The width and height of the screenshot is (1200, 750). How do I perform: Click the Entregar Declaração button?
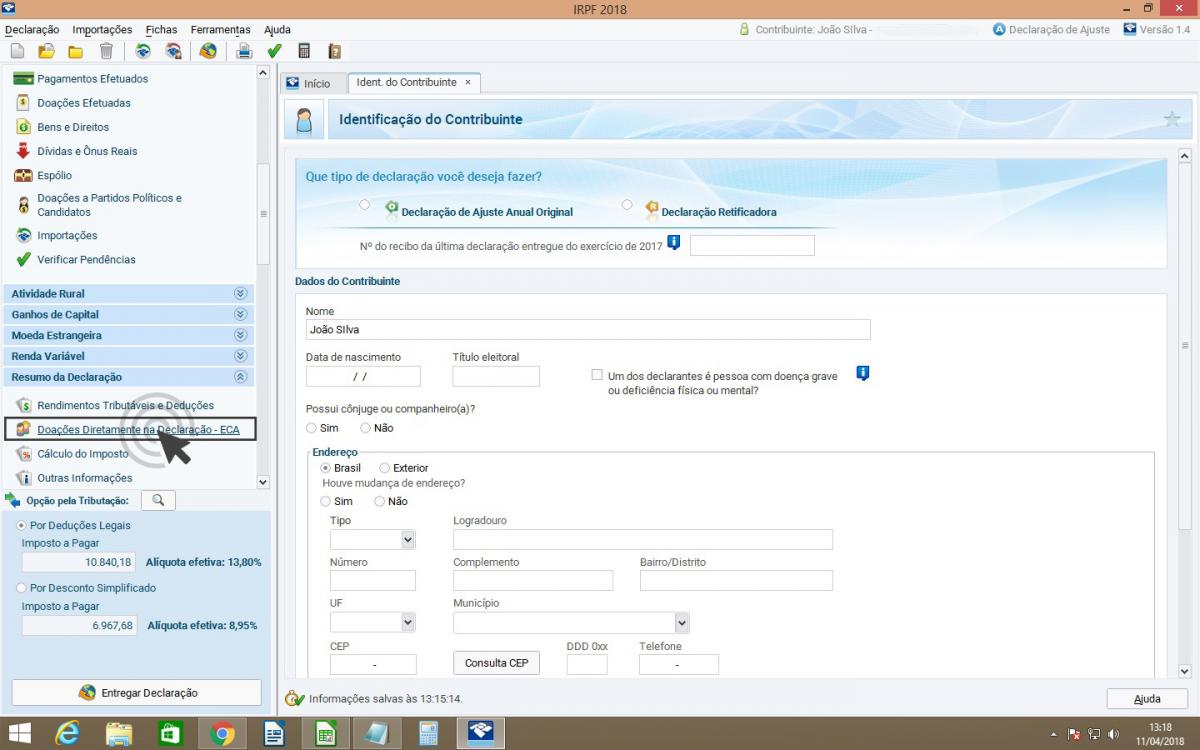137,692
